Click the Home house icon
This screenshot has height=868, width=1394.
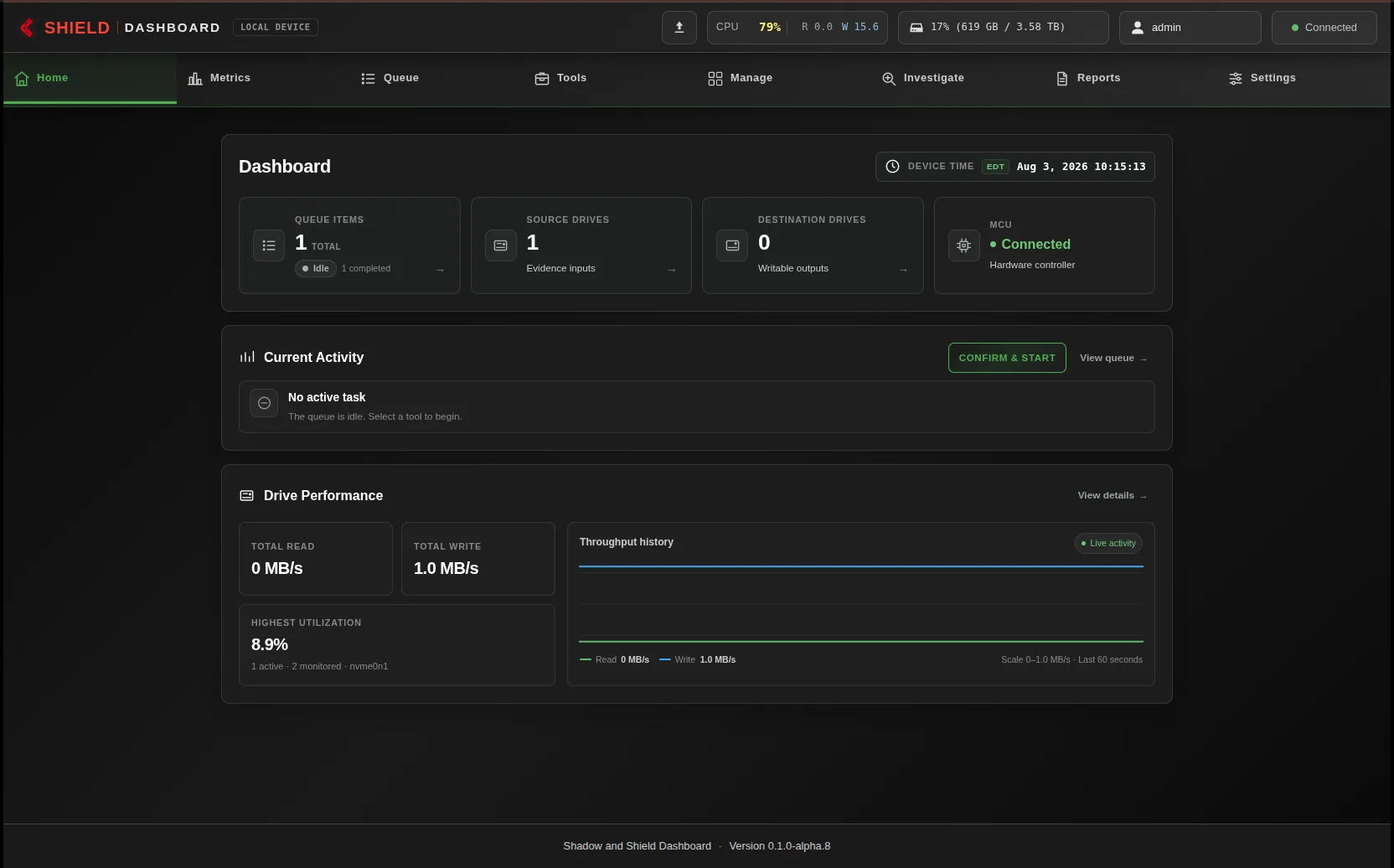22,79
